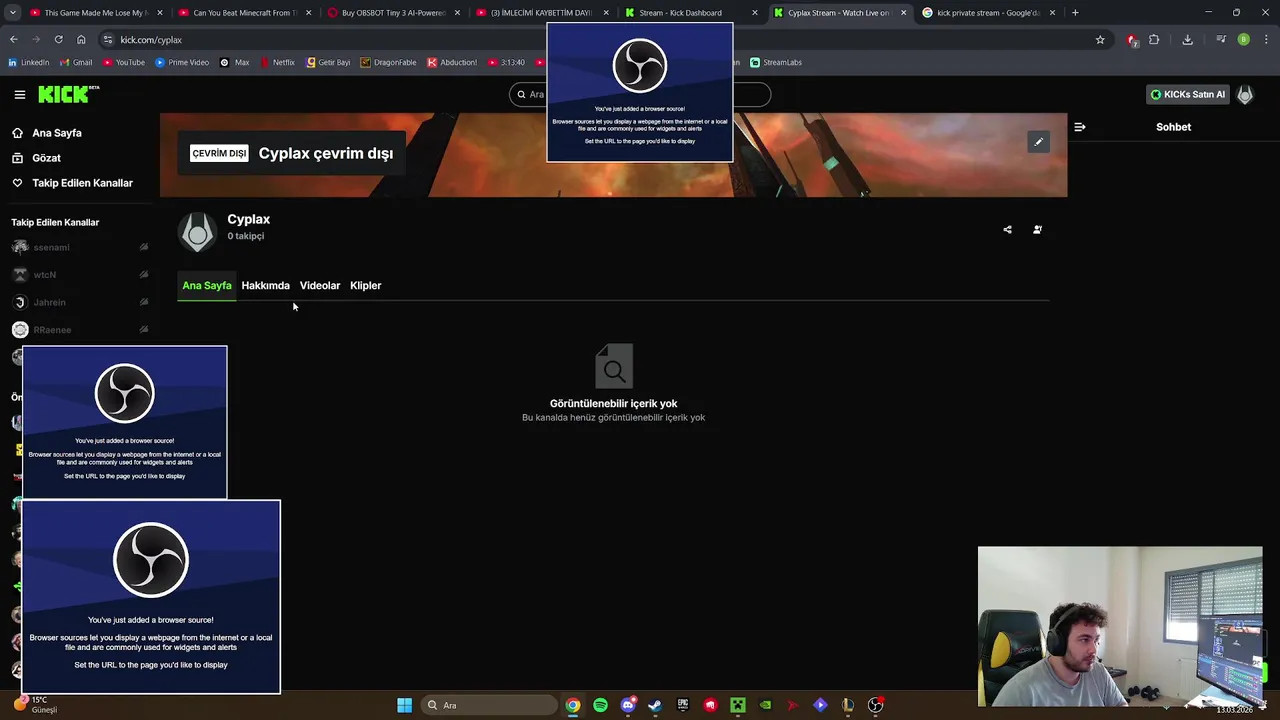The image size is (1280, 720).
Task: Click the channel share icon
Action: [x=1007, y=230]
